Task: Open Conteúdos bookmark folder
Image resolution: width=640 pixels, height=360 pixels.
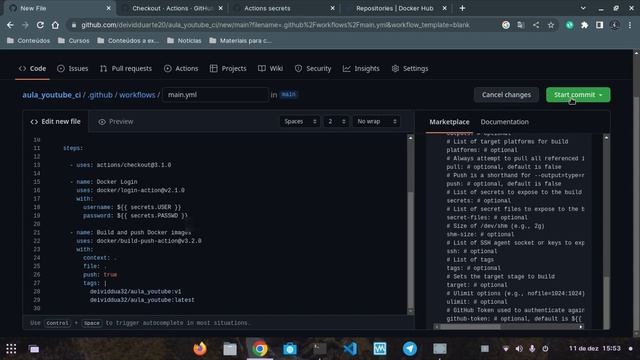Action: 29,40
